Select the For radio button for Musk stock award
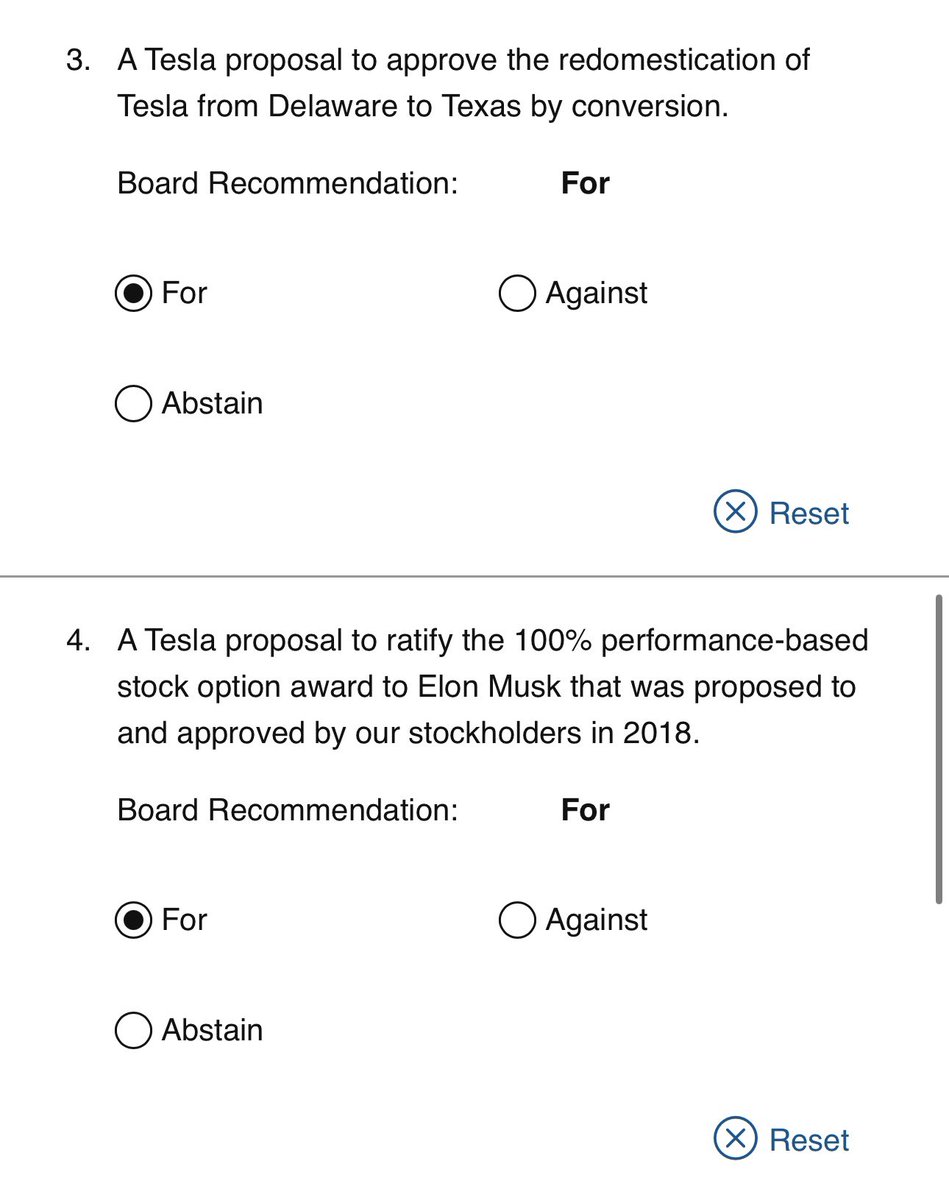The image size is (949, 1200). [x=133, y=920]
